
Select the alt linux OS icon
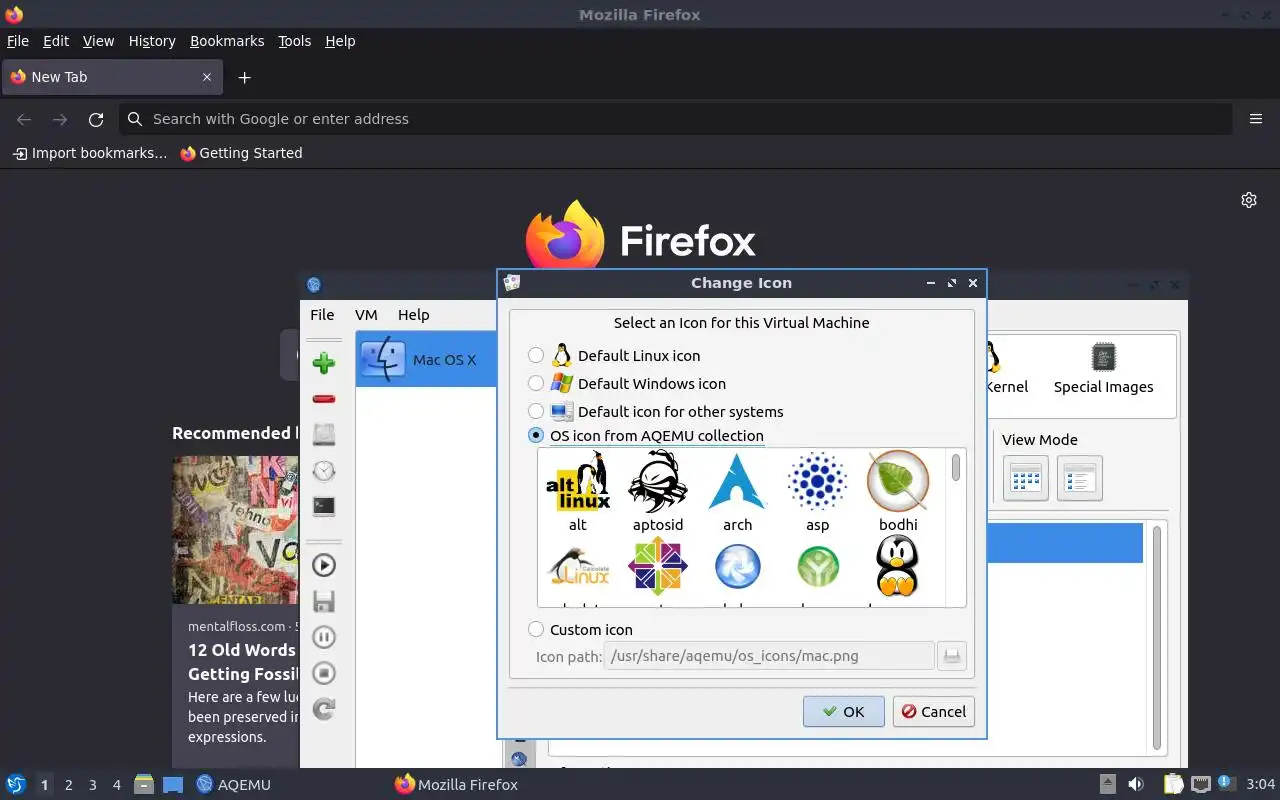[578, 482]
